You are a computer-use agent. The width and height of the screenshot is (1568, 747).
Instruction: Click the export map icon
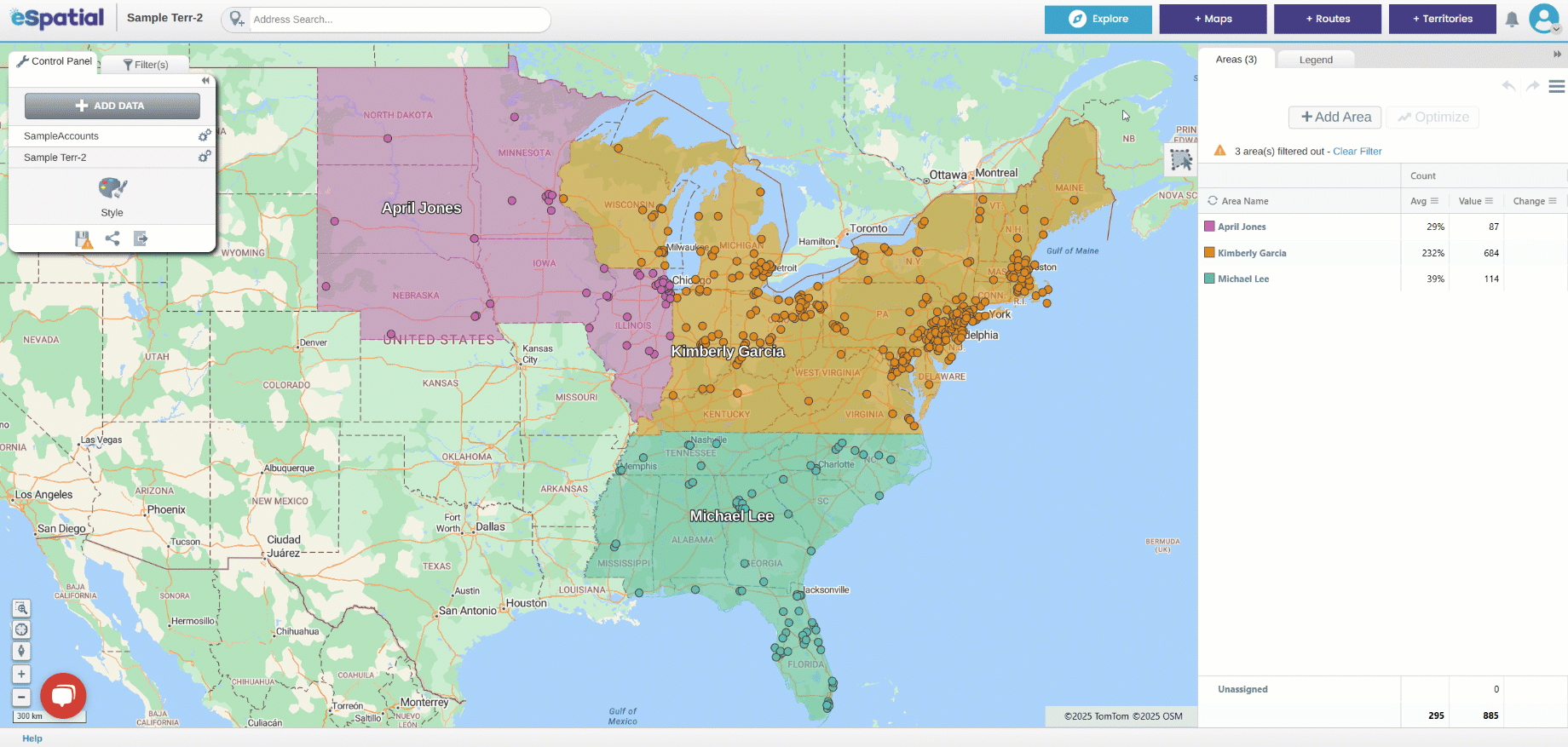[141, 238]
